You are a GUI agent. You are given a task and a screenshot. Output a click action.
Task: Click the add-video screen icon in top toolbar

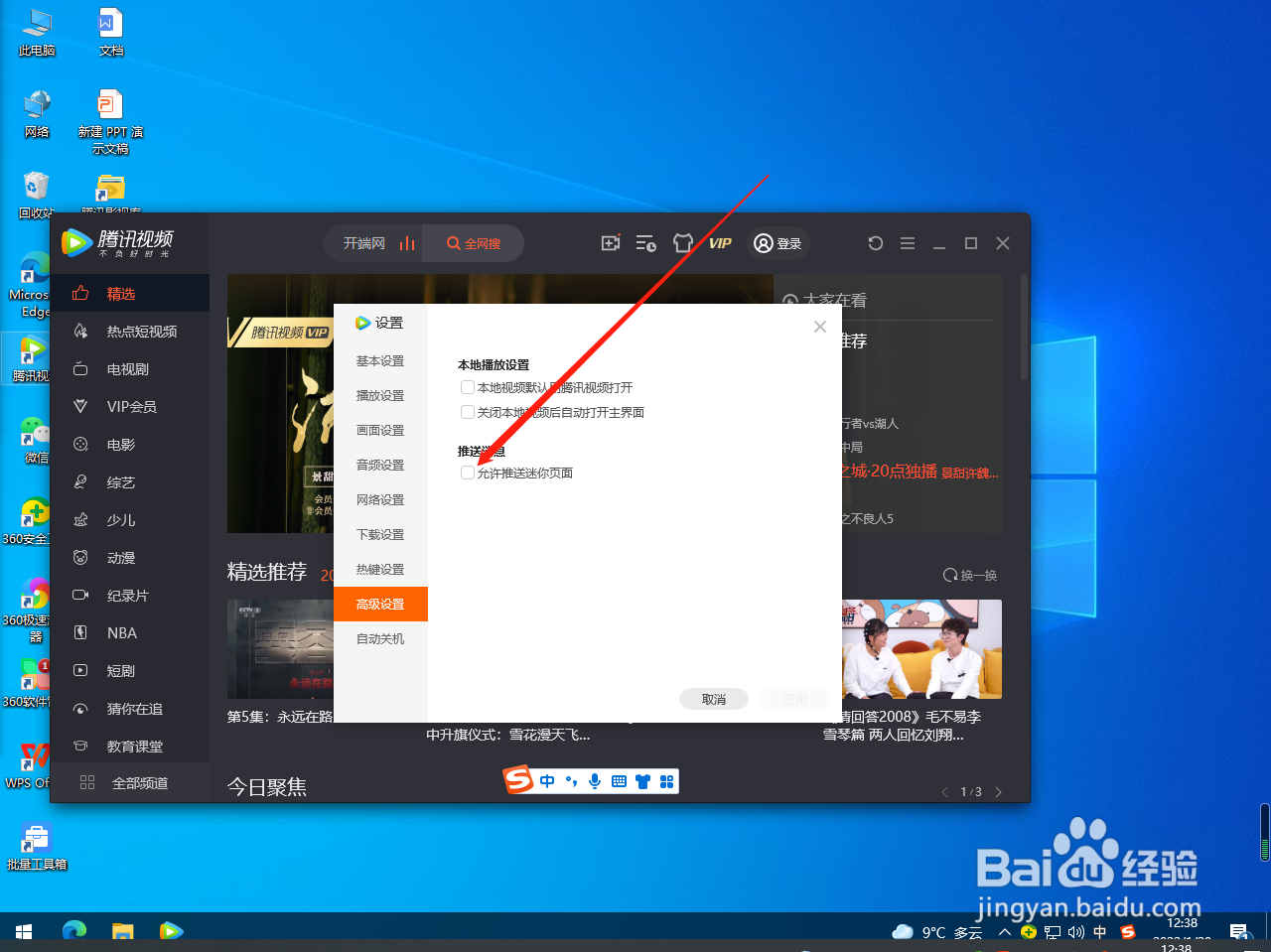(x=611, y=243)
